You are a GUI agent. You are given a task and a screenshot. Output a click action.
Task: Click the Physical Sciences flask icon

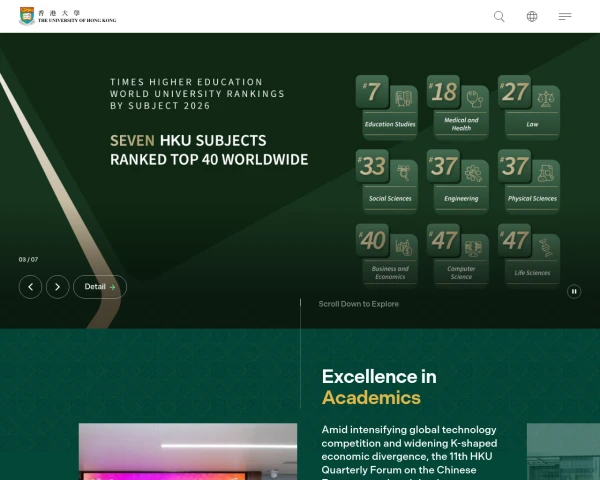click(x=546, y=173)
